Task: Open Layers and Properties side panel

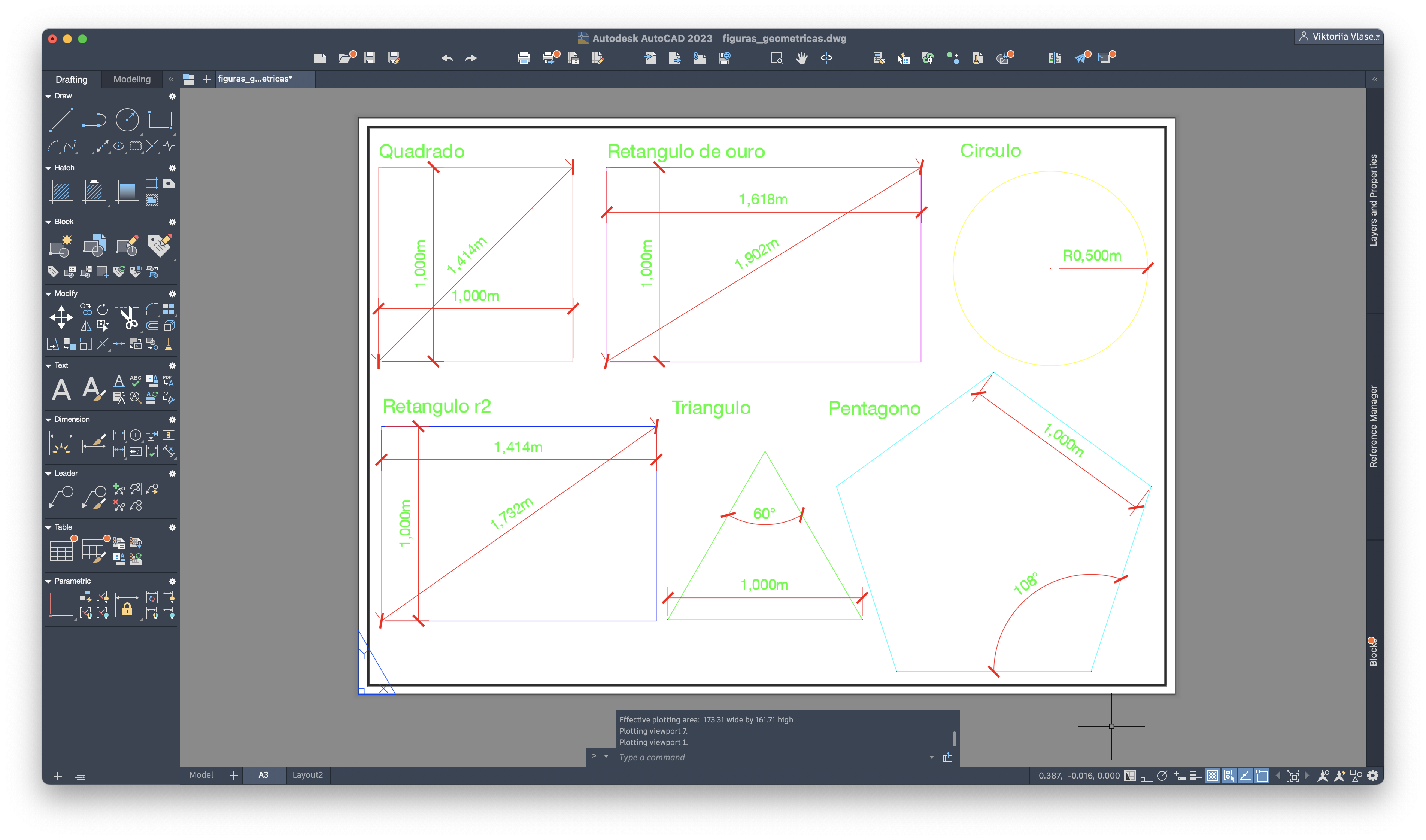Action: point(1373,200)
